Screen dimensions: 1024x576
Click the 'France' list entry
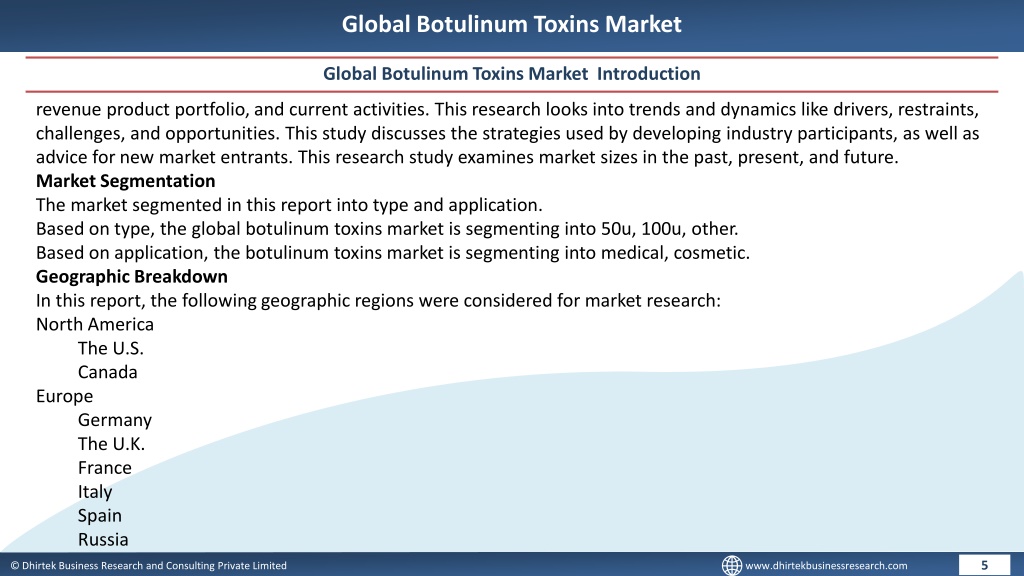click(104, 468)
